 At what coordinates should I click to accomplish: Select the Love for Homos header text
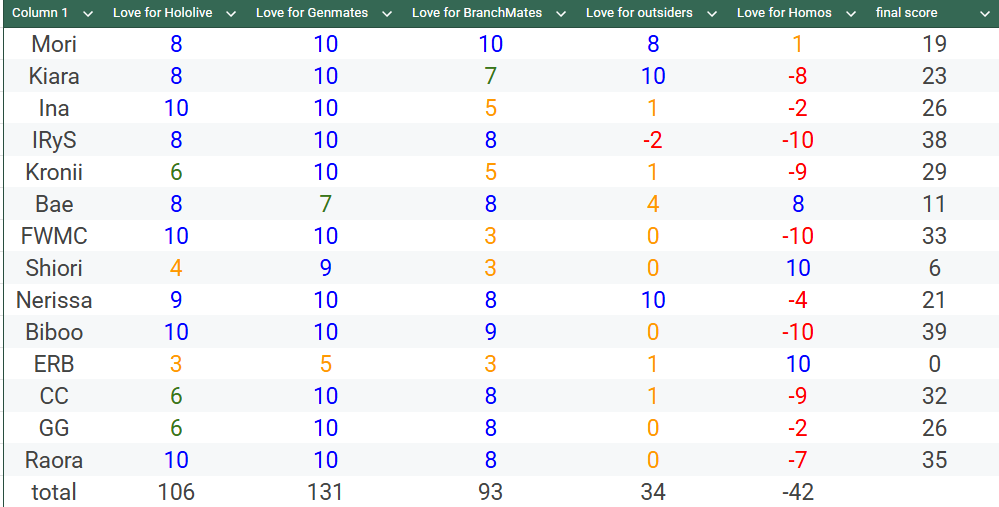784,13
